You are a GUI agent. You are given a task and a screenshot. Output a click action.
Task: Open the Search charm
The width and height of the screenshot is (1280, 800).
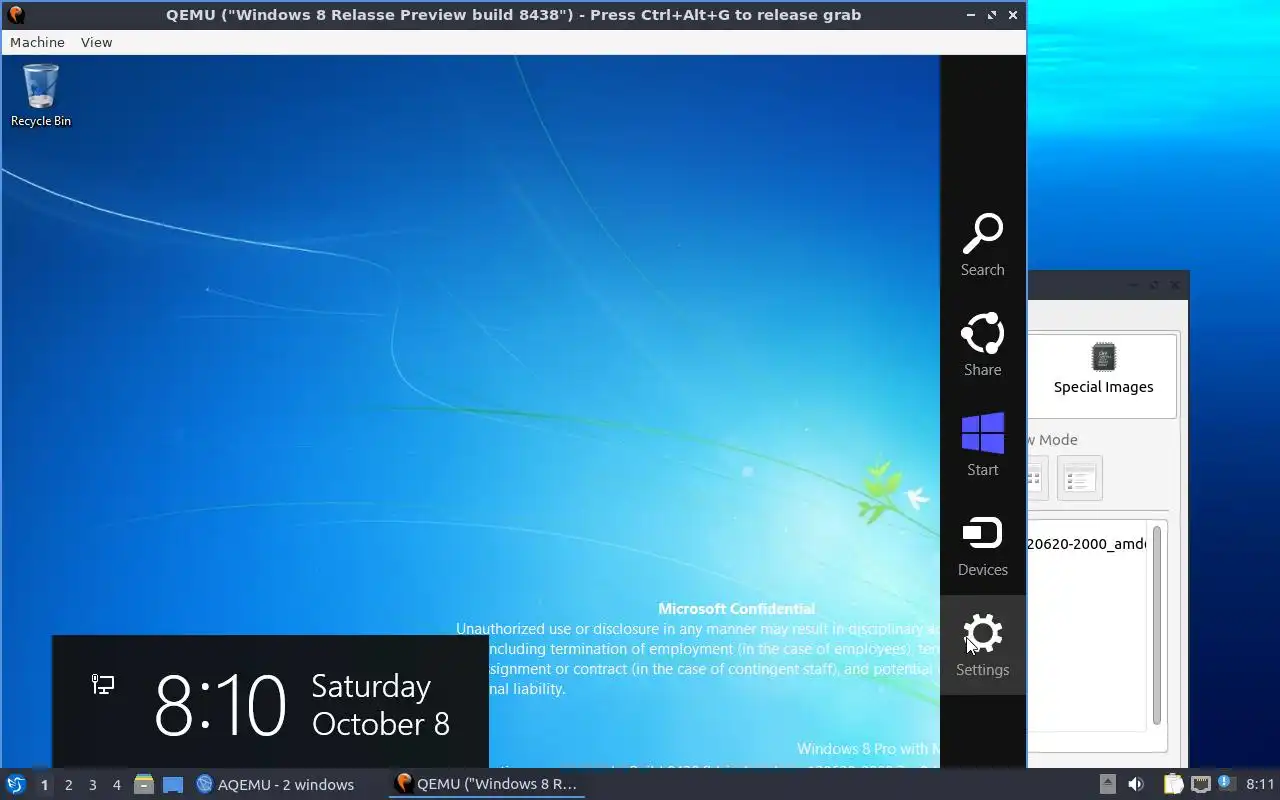(983, 245)
